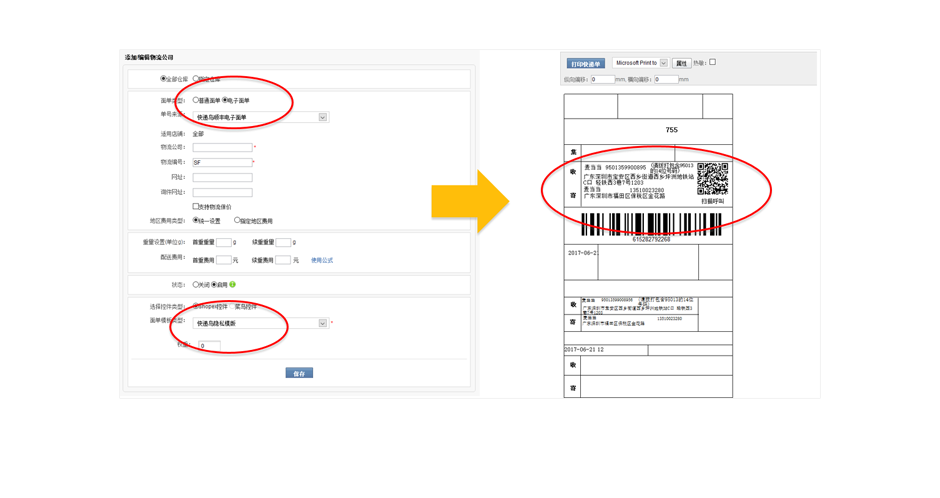Click the 保存 button
940x498 pixels.
(x=299, y=373)
